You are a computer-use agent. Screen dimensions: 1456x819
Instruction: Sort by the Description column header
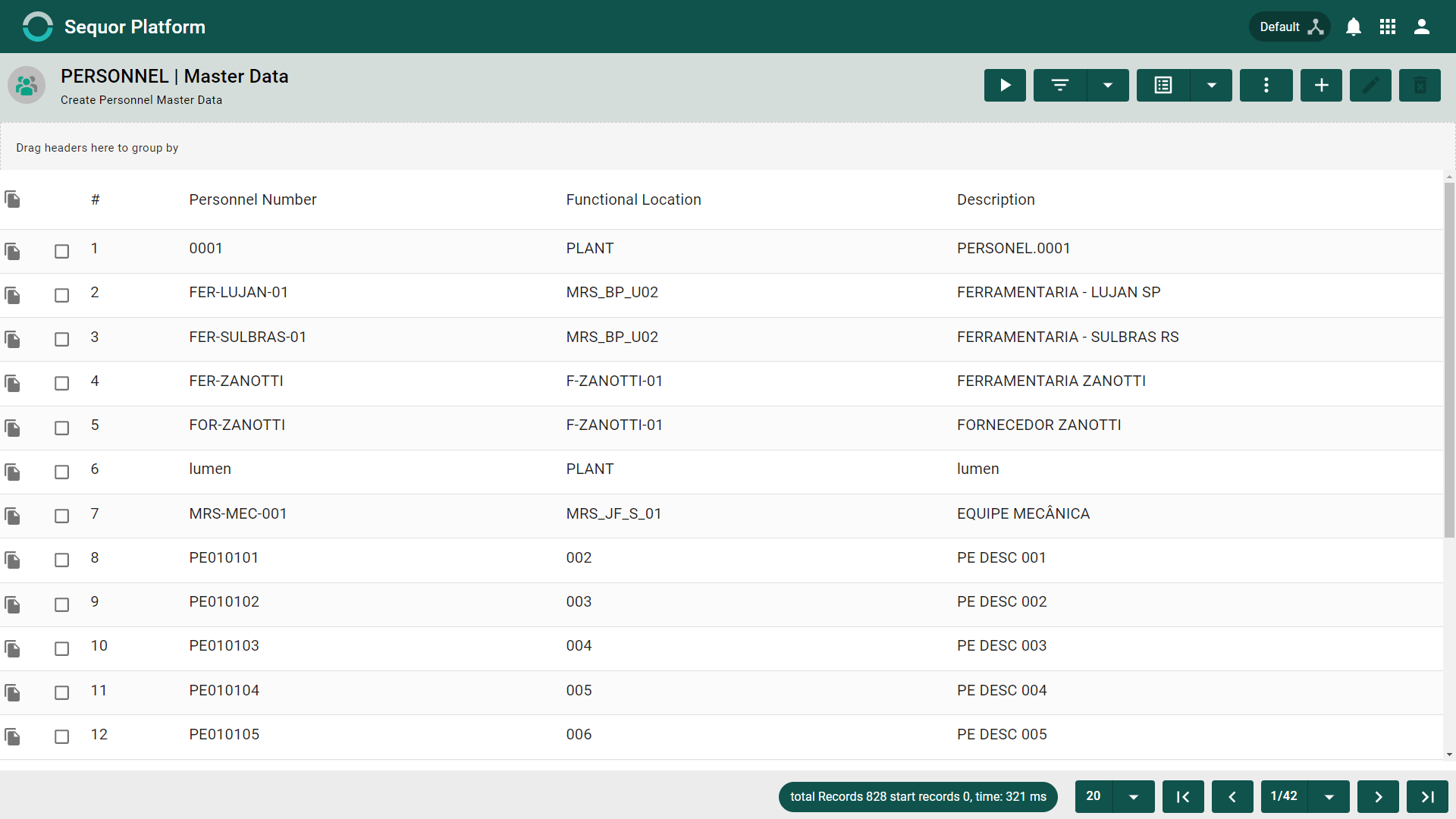point(996,199)
